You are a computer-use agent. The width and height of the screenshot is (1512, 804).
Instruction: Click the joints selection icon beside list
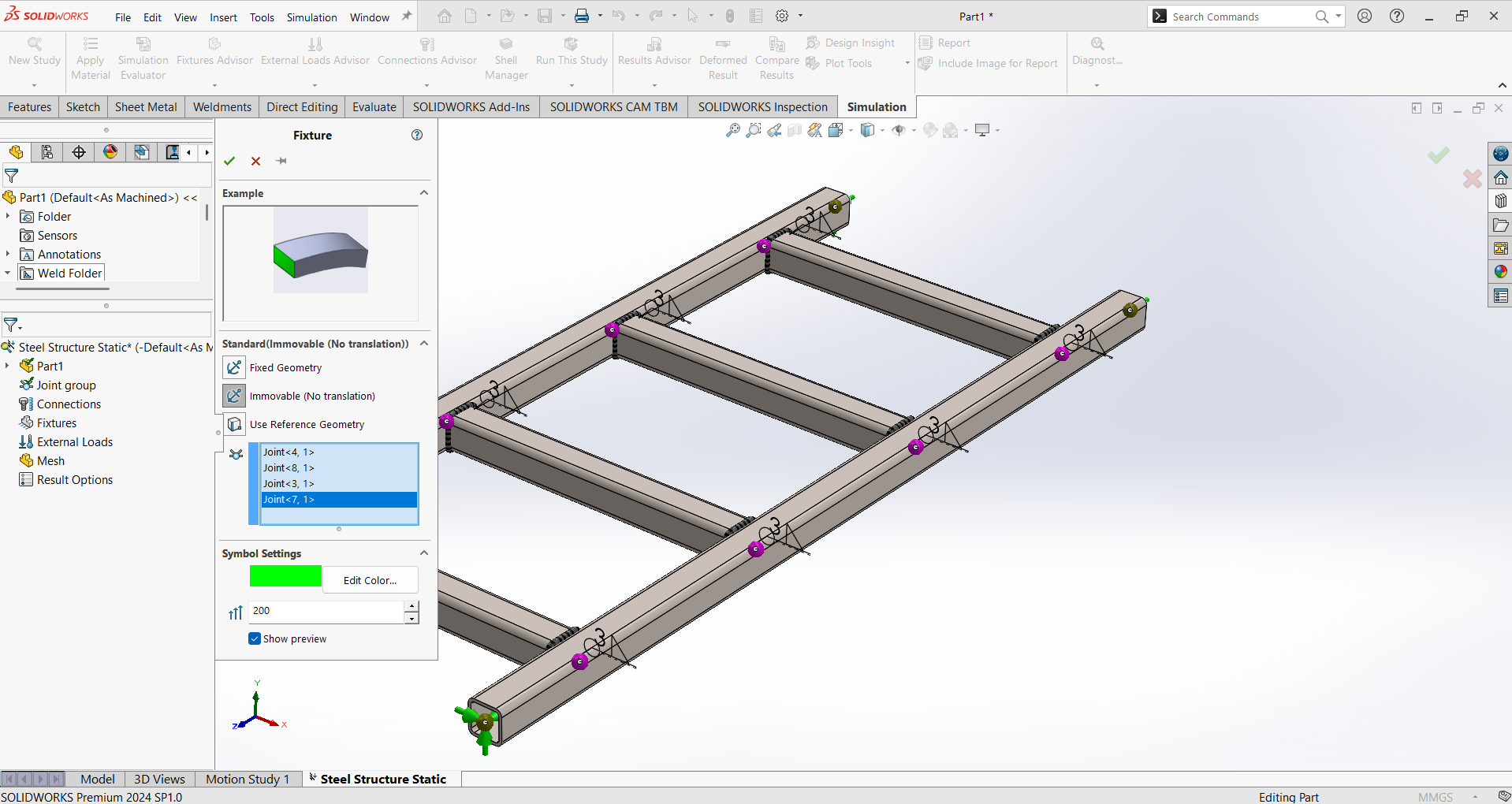coord(236,454)
